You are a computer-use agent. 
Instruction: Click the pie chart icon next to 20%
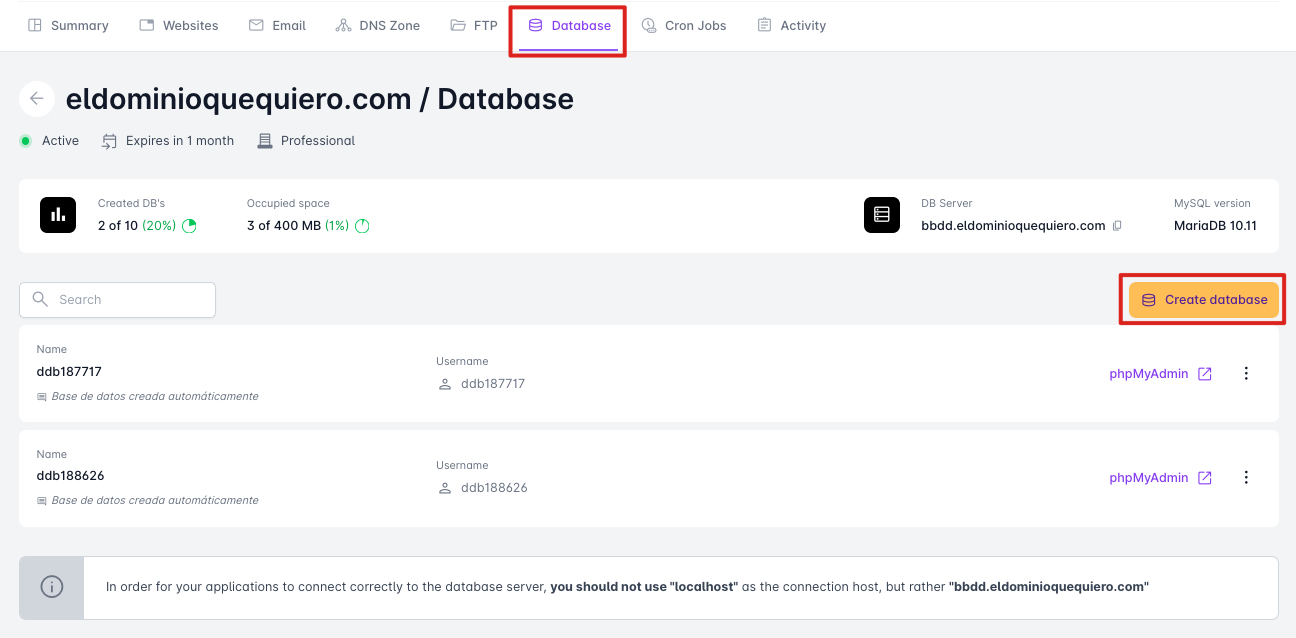point(188,225)
